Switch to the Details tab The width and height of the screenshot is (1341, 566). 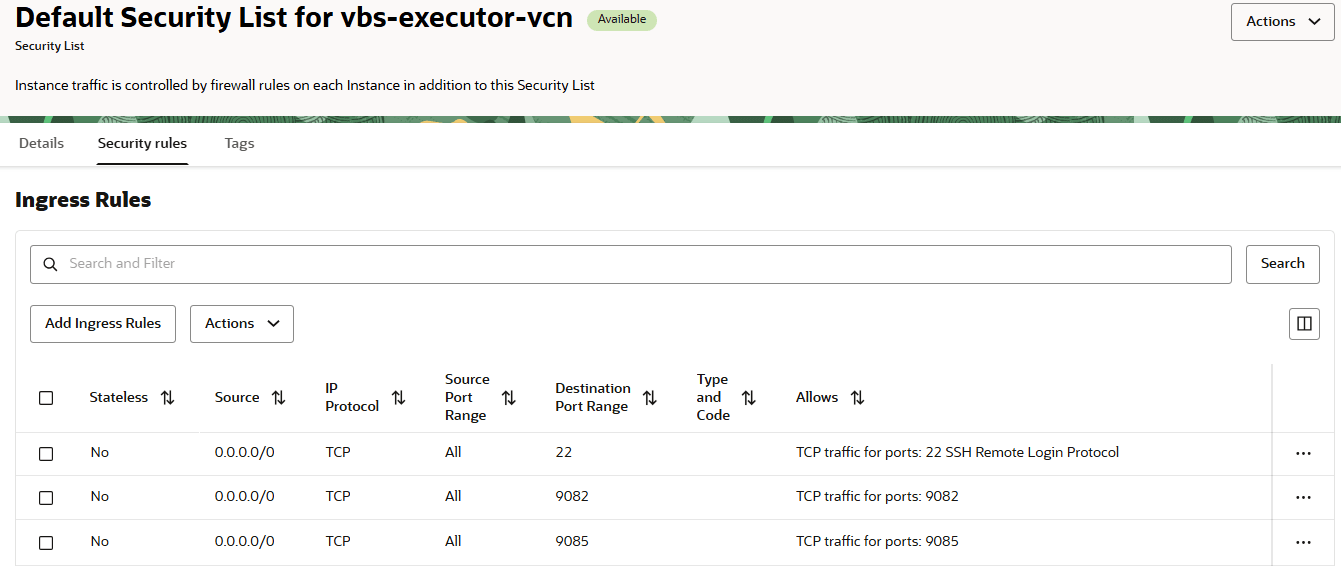tap(41, 143)
